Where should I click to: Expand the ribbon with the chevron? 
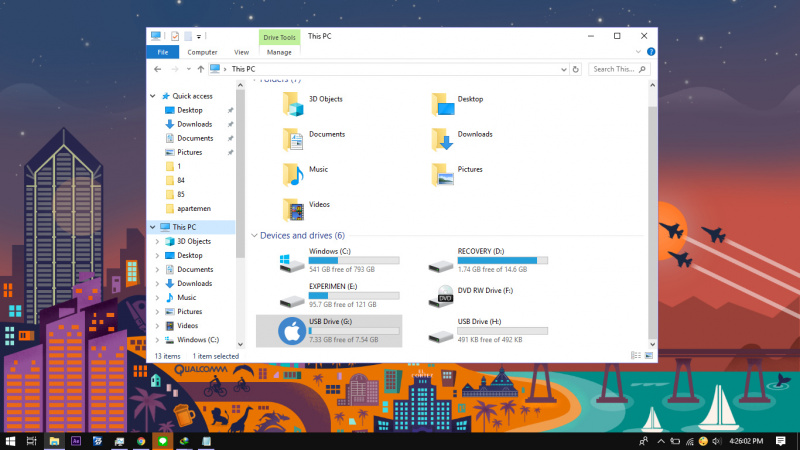[x=638, y=52]
